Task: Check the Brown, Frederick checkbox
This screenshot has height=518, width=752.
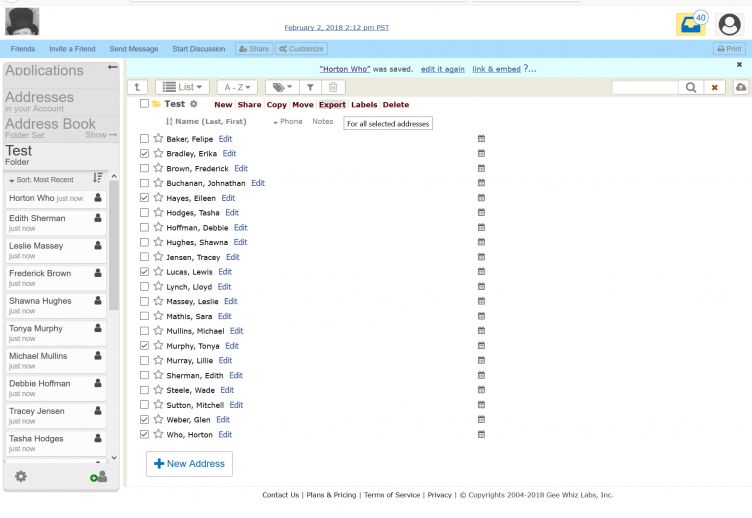Action: 145,169
